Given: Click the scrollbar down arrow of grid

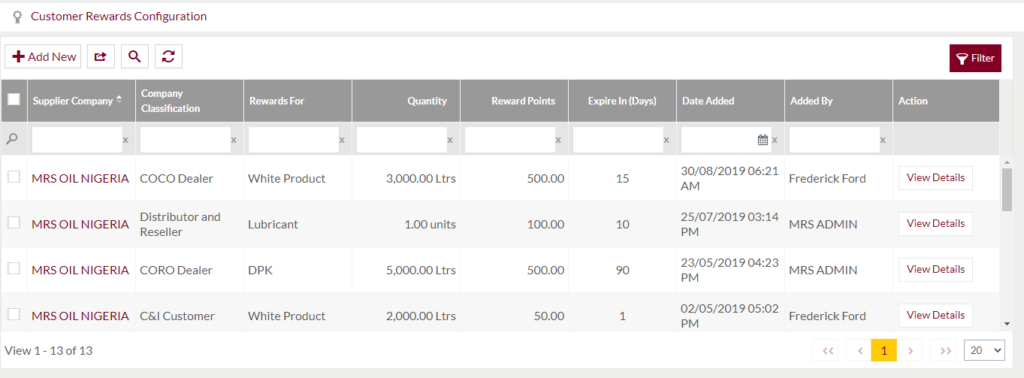Looking at the screenshot, I should (1007, 323).
